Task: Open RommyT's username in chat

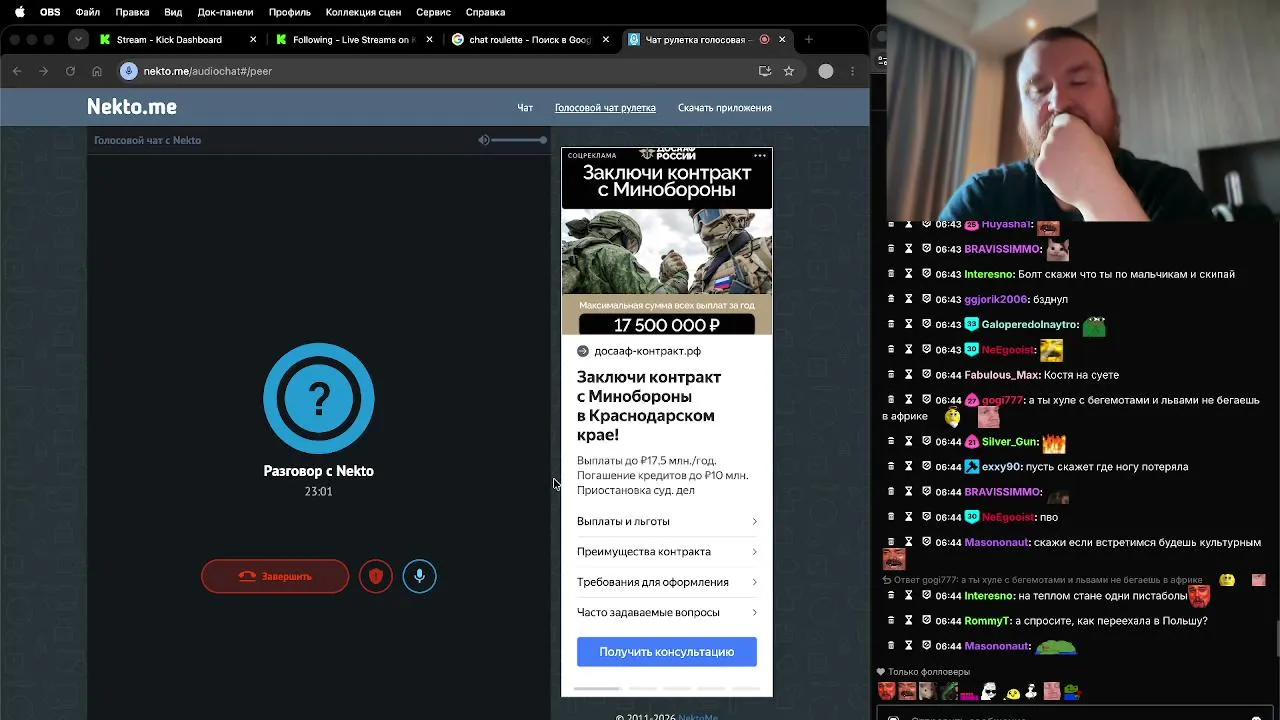Action: coord(987,621)
